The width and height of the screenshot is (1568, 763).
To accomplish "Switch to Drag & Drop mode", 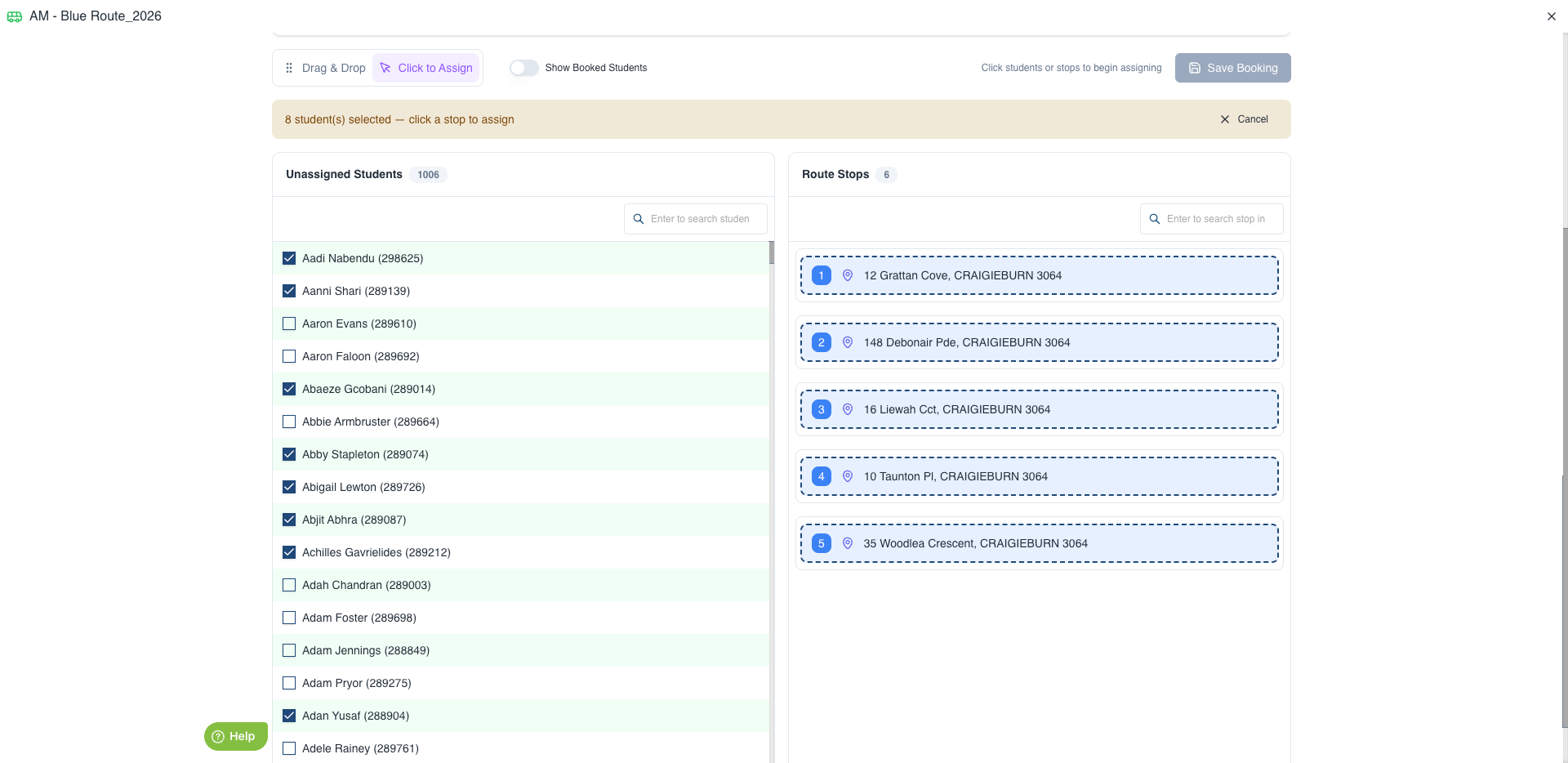I will coord(325,68).
